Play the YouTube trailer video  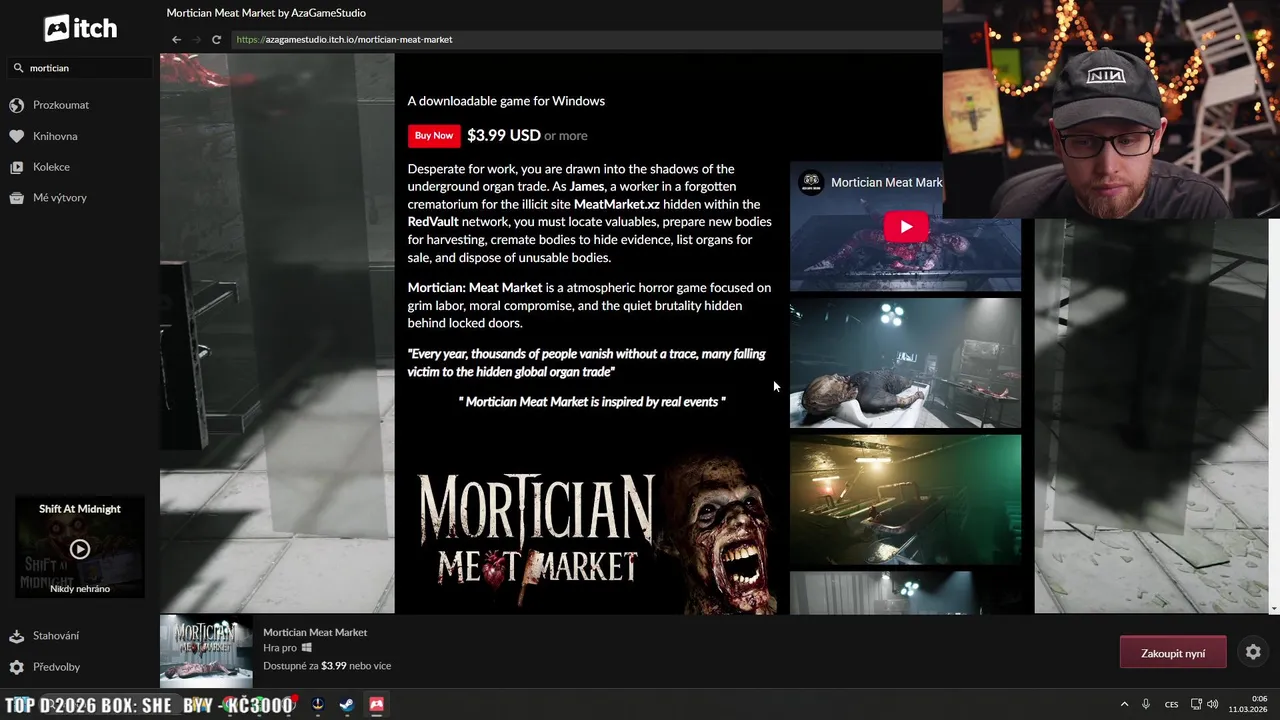[x=905, y=227]
